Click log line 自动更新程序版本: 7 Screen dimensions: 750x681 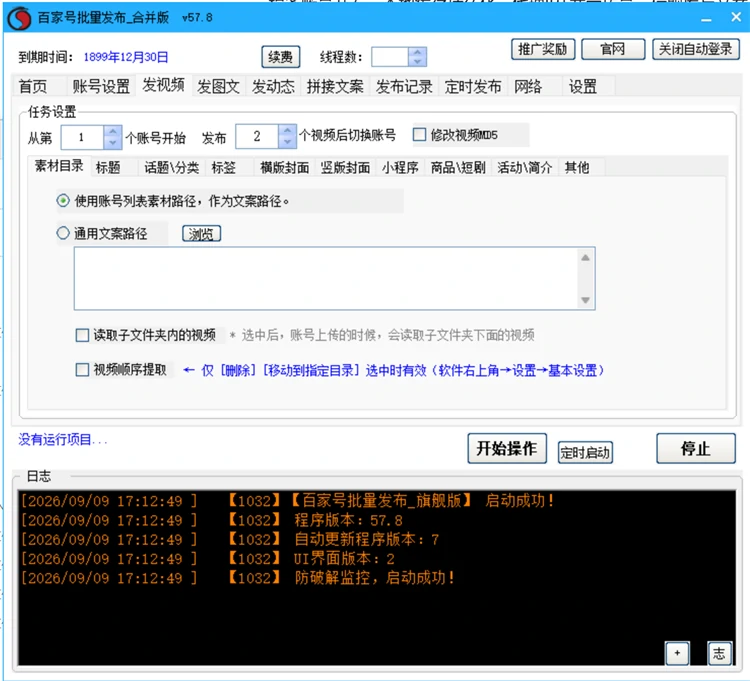tap(230, 539)
